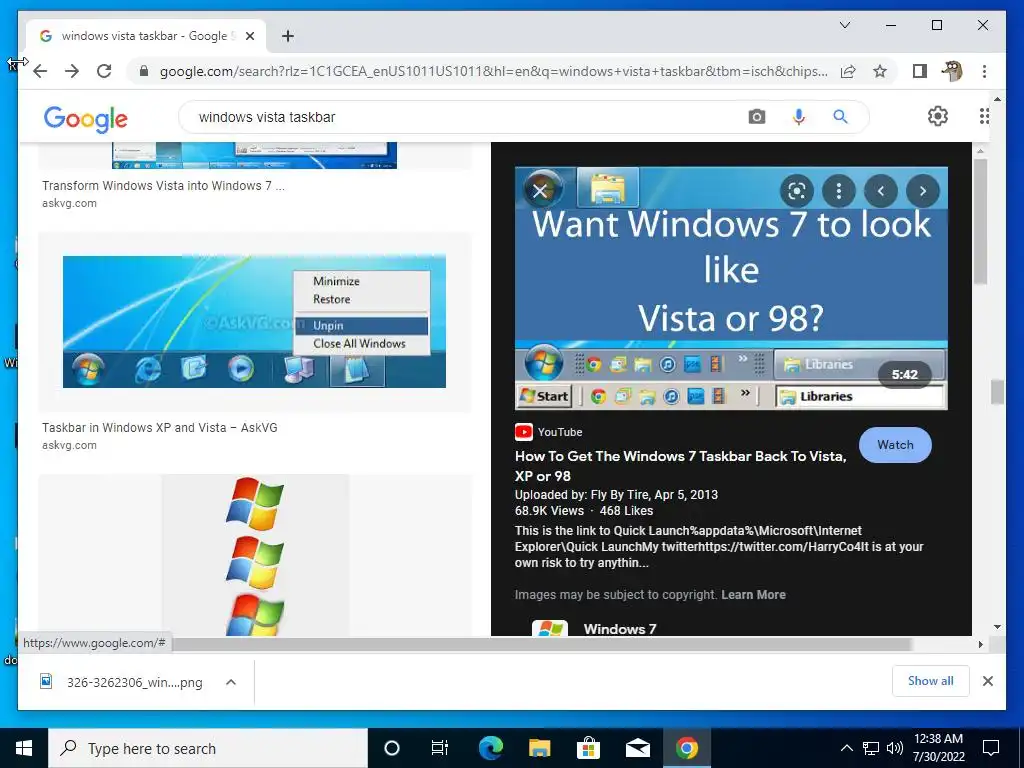
Task: Open the Windows Start menu
Action: 24,748
